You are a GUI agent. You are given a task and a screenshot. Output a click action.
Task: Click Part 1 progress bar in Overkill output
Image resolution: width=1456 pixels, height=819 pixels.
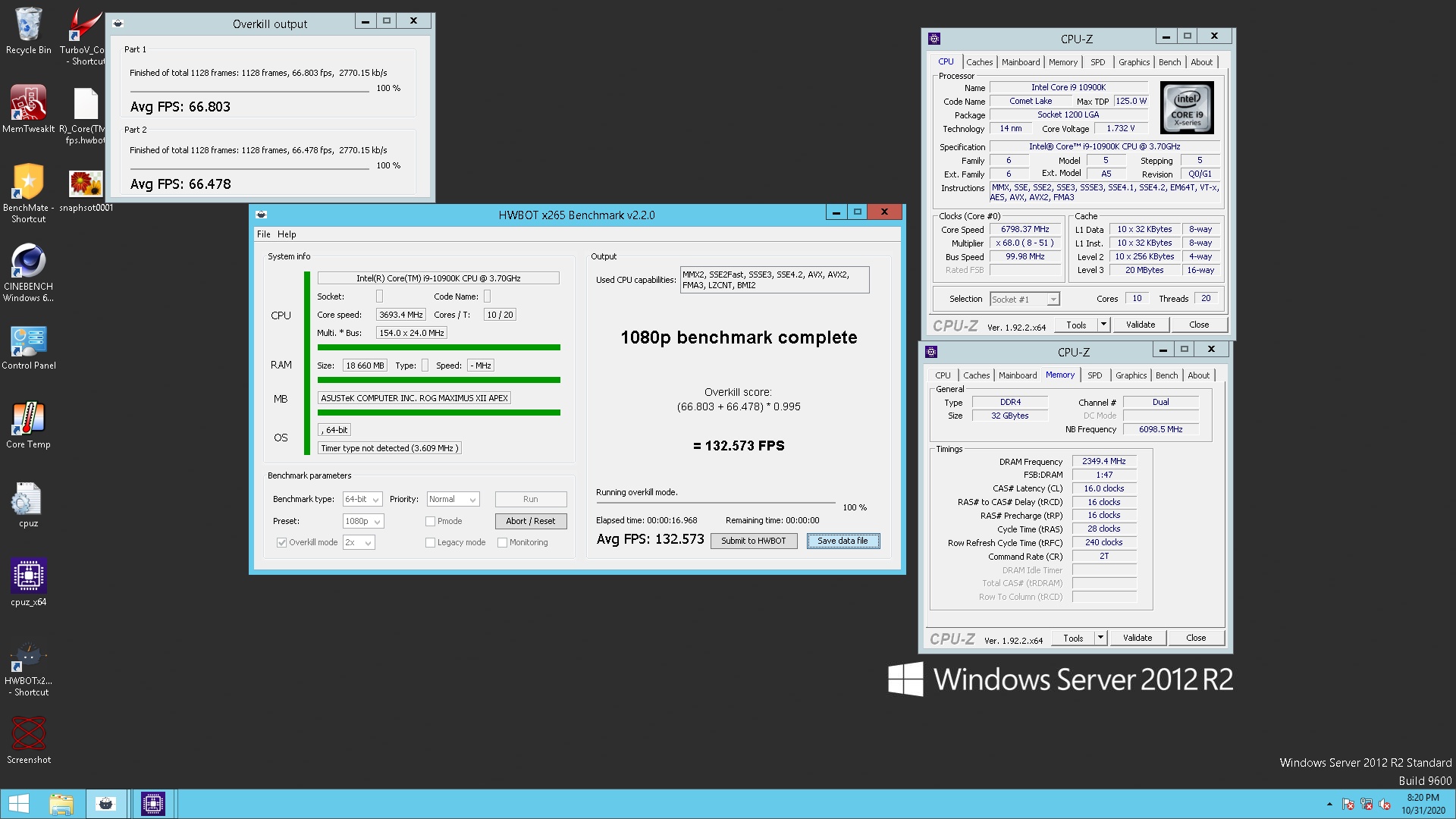249,92
